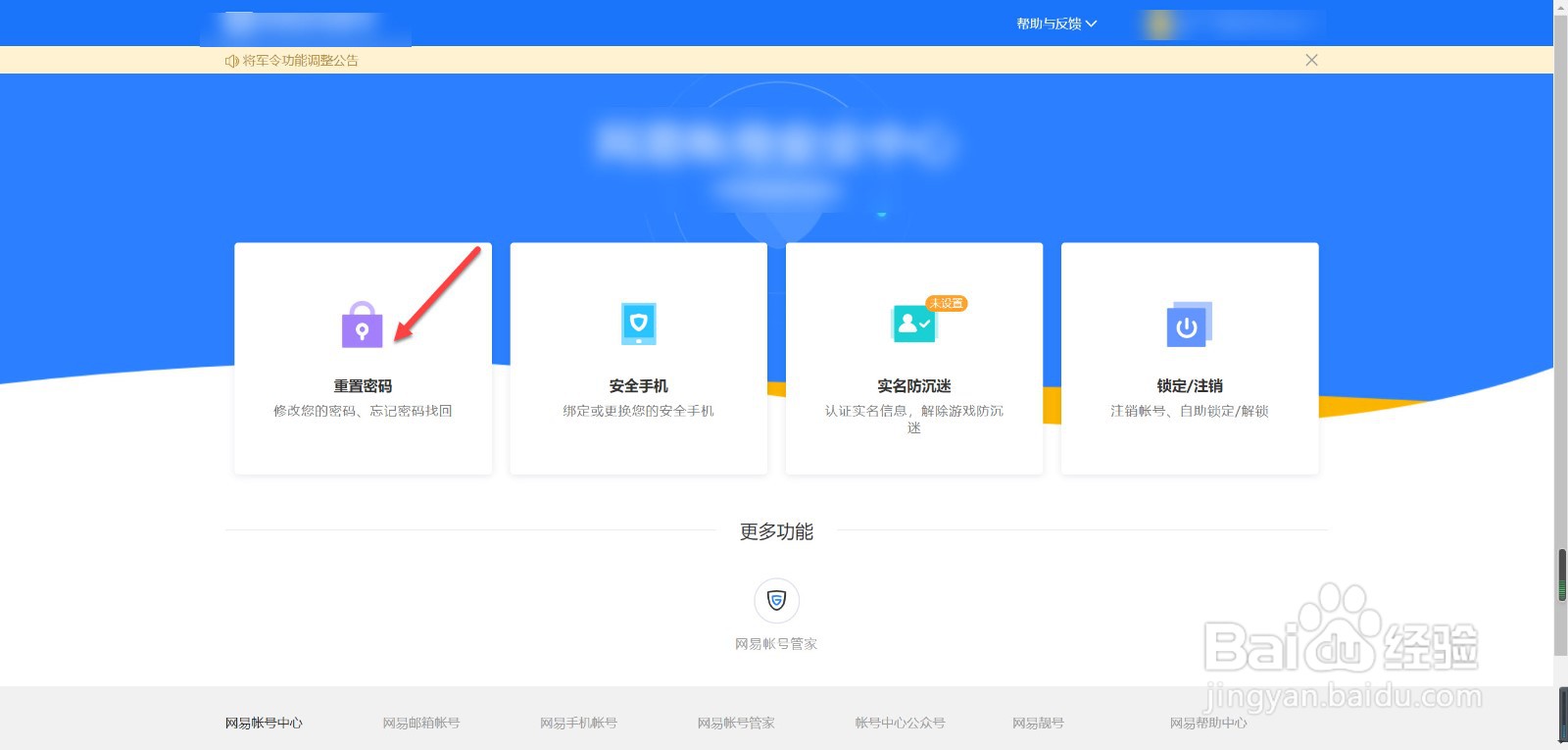Open footer link 网易帮助中心
Viewport: 1568px width, 750px height.
1208,724
